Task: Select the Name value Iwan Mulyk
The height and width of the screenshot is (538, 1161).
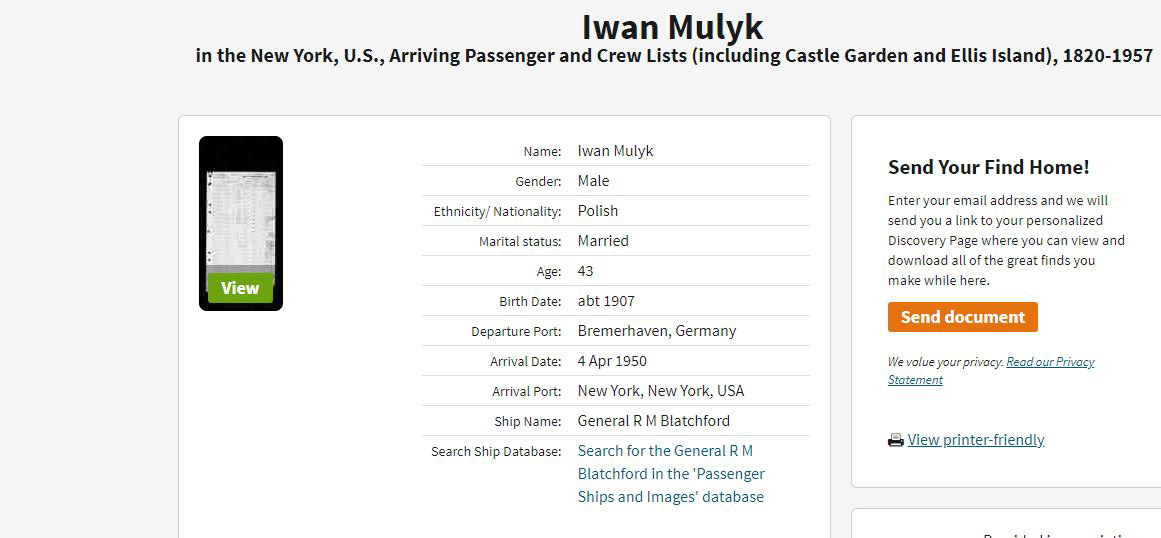Action: (x=615, y=151)
